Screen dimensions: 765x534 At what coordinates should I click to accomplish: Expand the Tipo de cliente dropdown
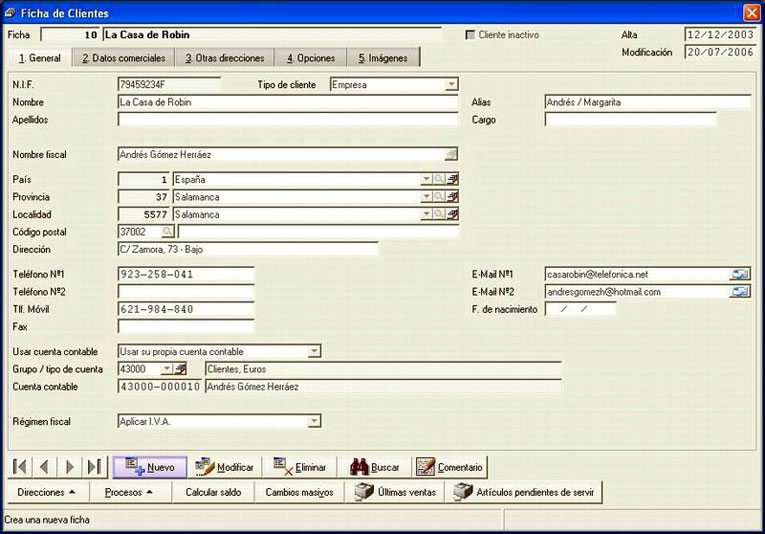tap(451, 84)
